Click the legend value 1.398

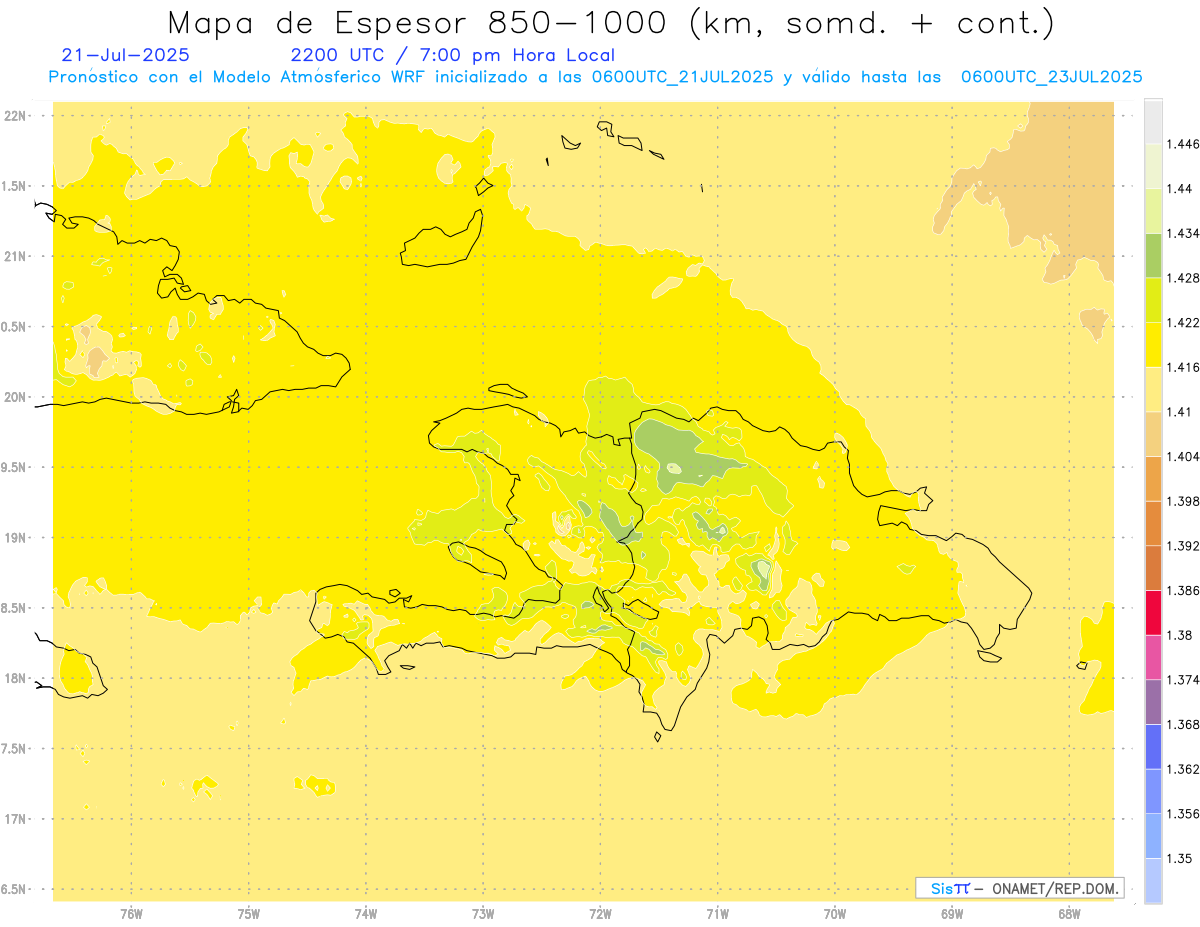pyautogui.click(x=1184, y=501)
